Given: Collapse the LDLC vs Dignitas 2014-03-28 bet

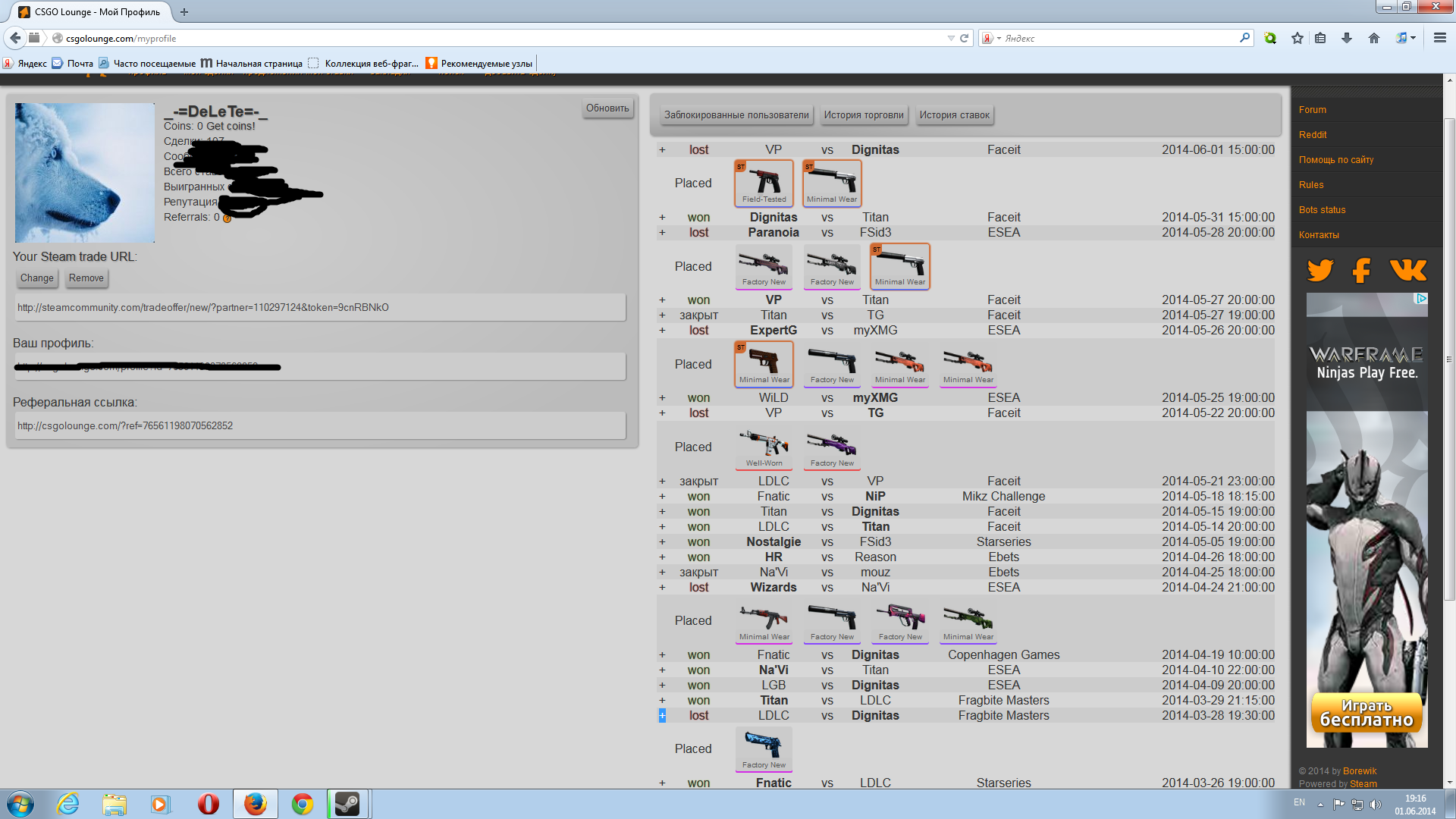Looking at the screenshot, I should click(x=662, y=716).
